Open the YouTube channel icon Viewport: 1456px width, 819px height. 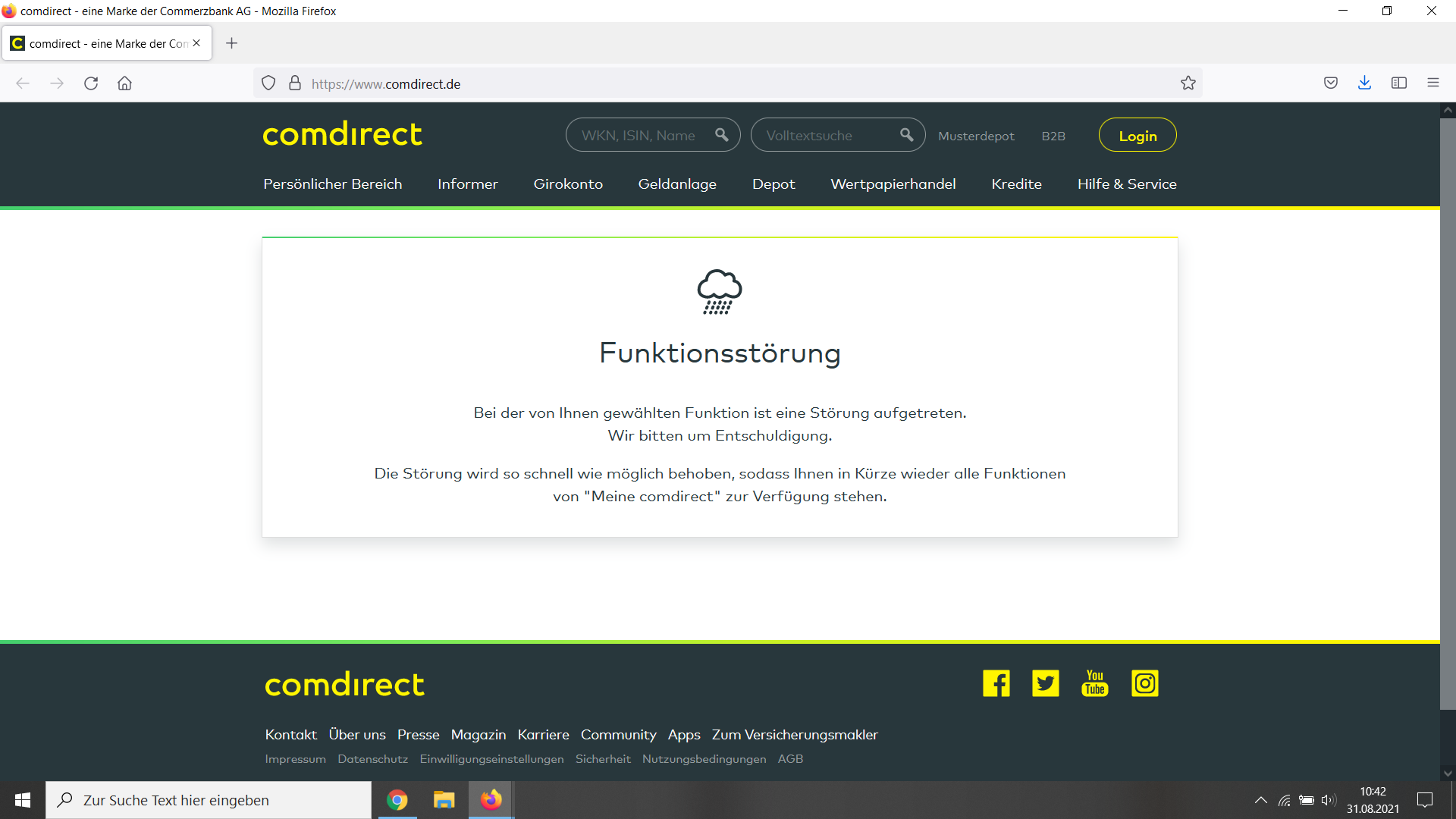1094,683
